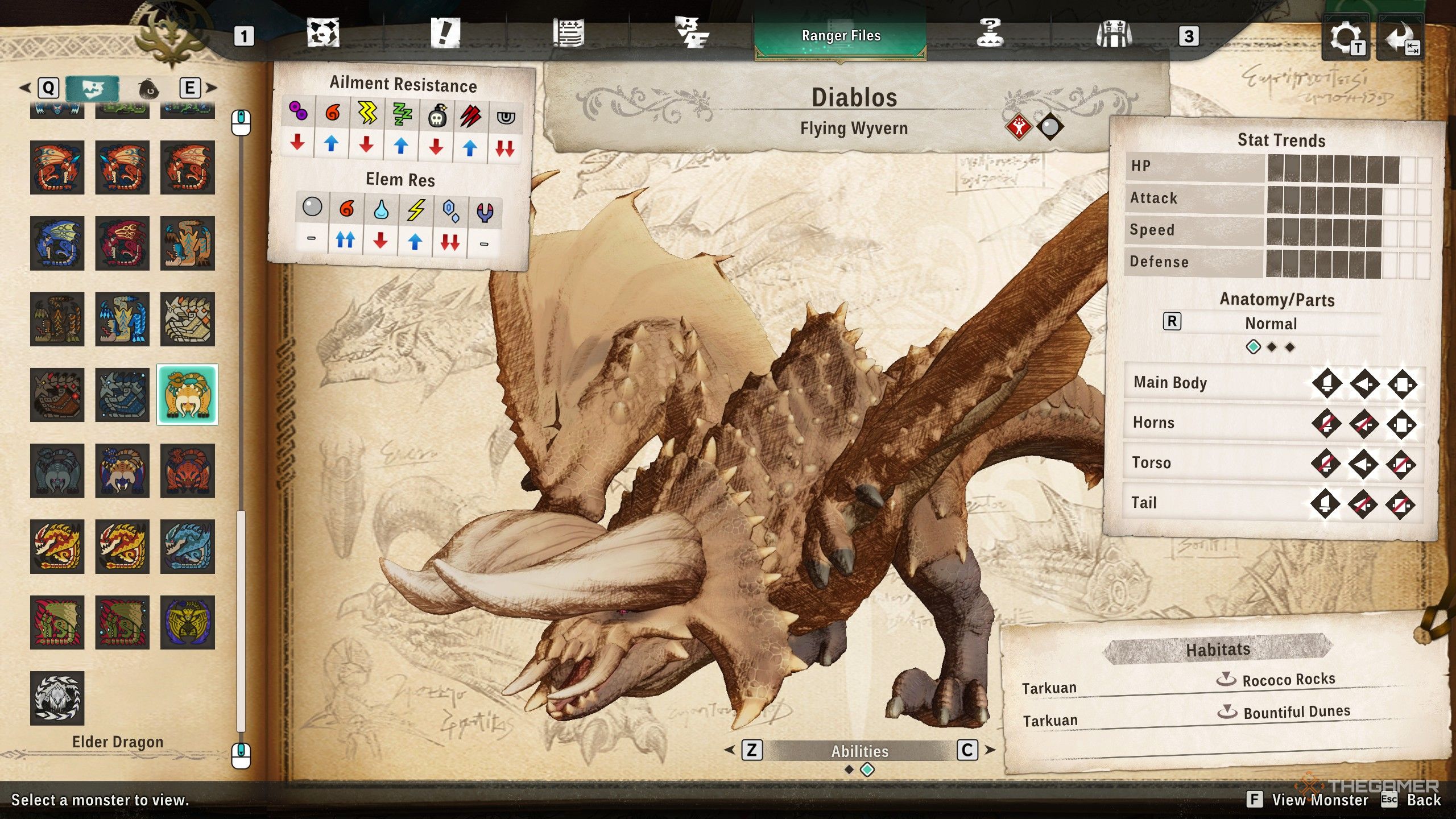
Task: Select the large monster category tab
Action: (93, 89)
